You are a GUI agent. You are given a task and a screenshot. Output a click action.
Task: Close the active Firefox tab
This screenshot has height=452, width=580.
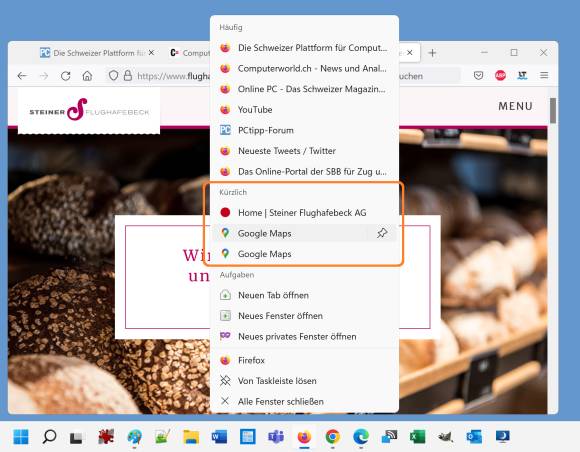(409, 53)
